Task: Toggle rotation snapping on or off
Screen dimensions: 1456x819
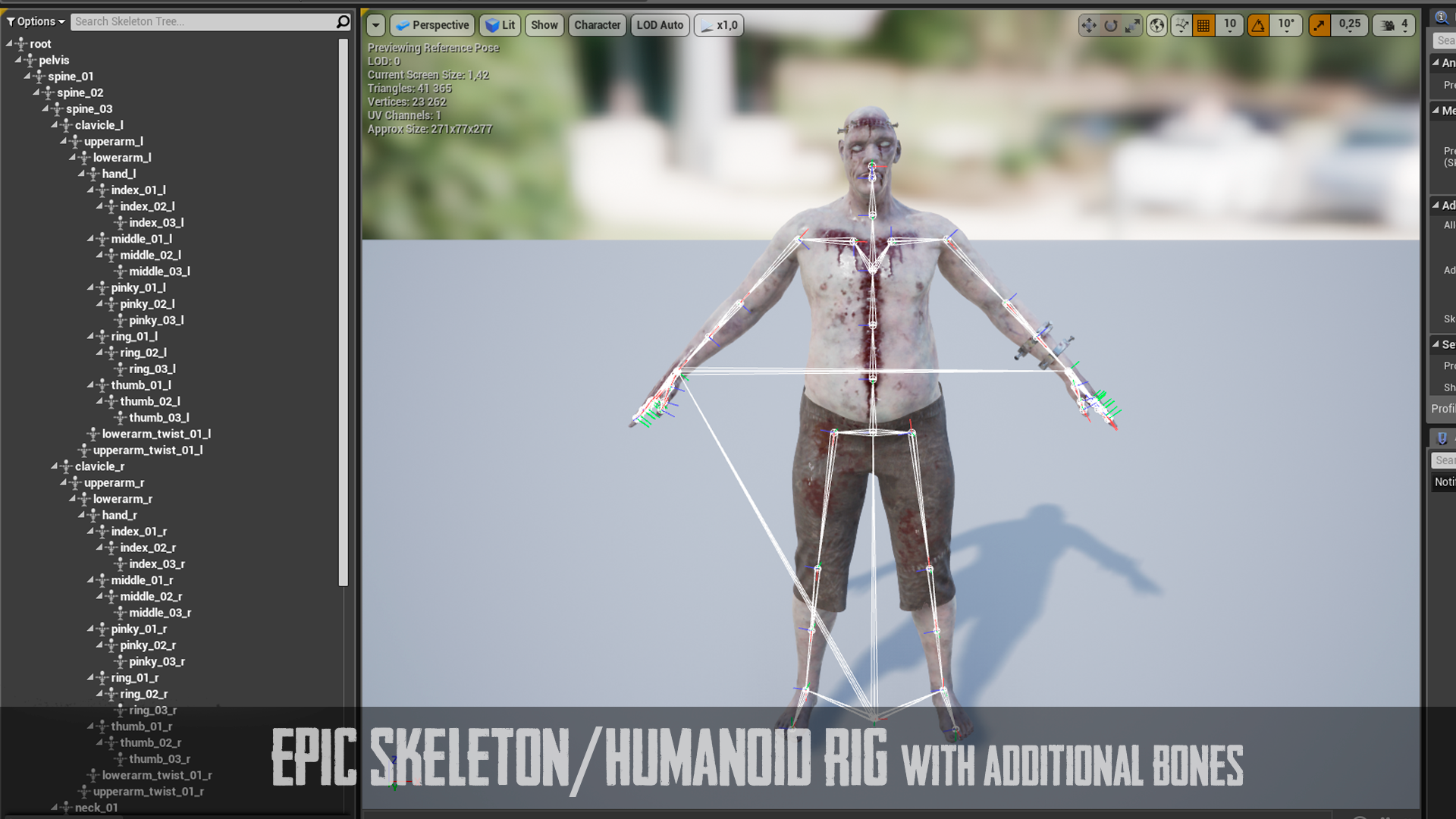Action: click(x=1259, y=25)
